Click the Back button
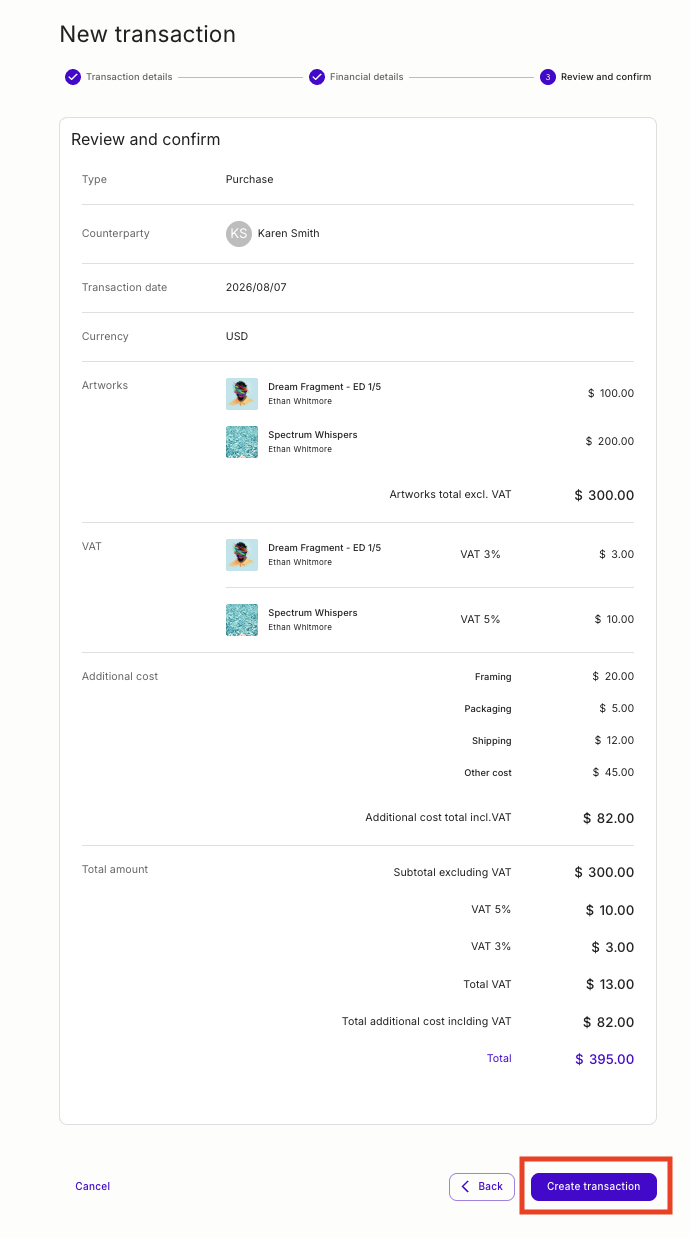The width and height of the screenshot is (690, 1238). (x=482, y=1186)
